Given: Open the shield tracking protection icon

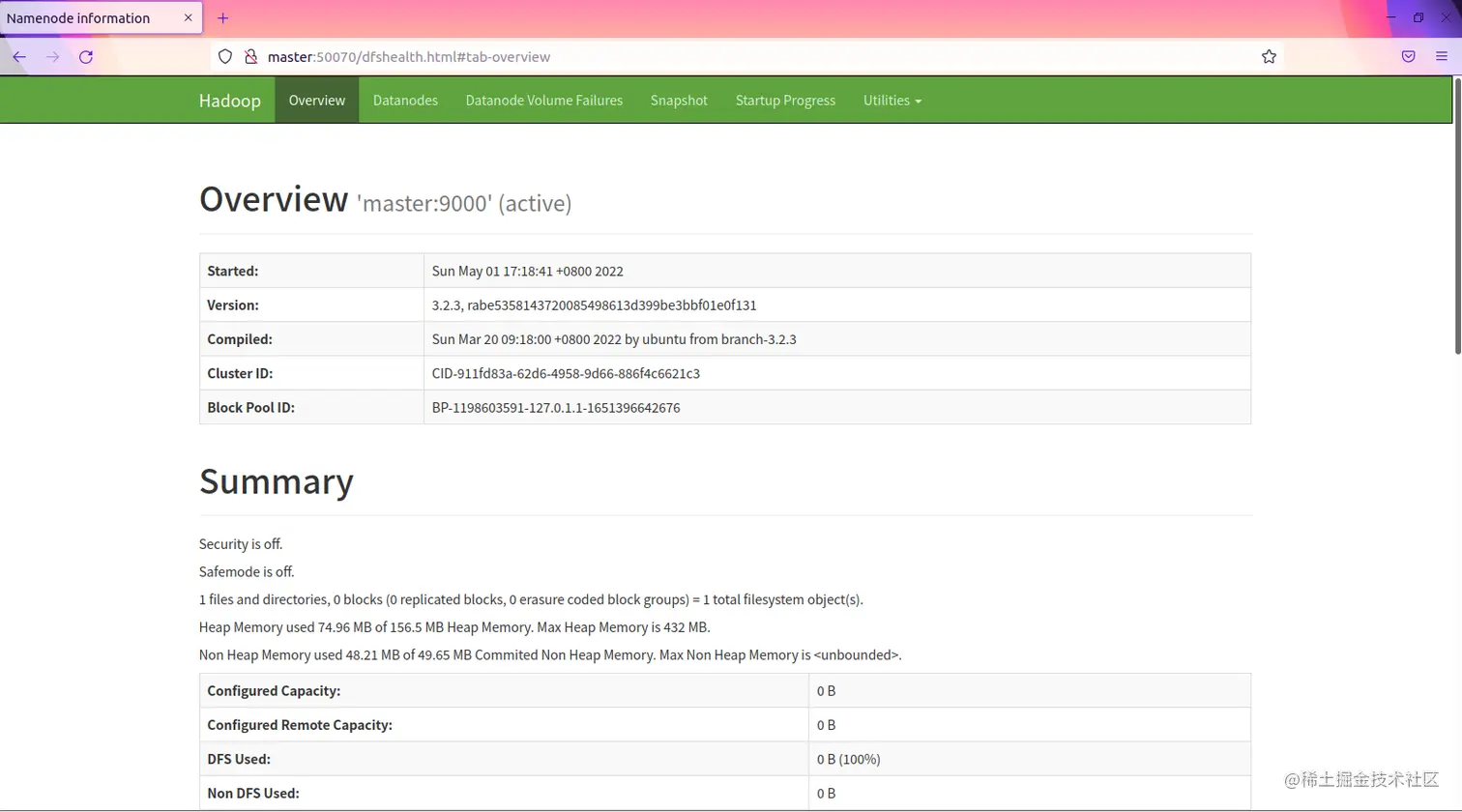Looking at the screenshot, I should 225,57.
